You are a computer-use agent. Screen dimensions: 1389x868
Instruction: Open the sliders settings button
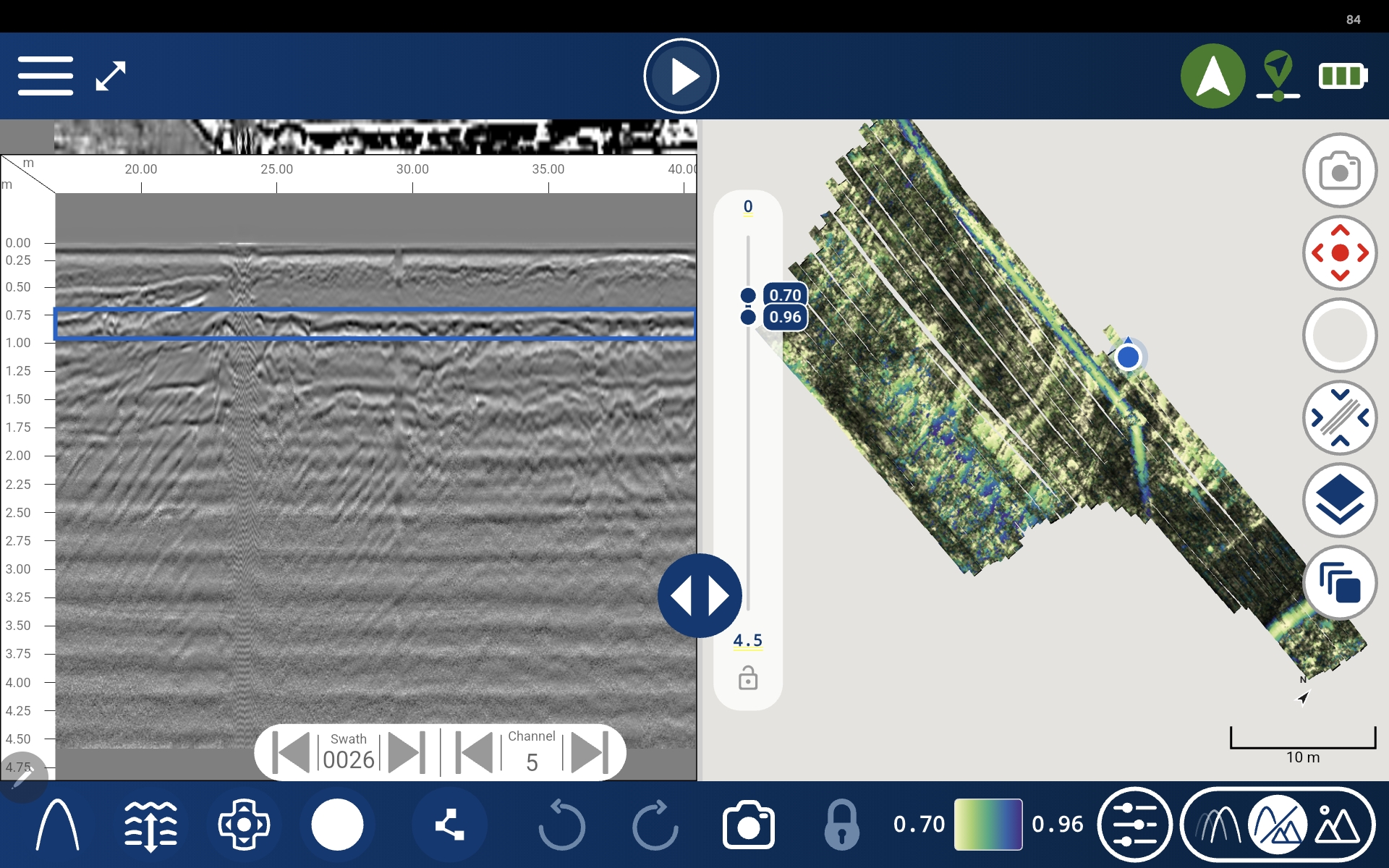1134,825
